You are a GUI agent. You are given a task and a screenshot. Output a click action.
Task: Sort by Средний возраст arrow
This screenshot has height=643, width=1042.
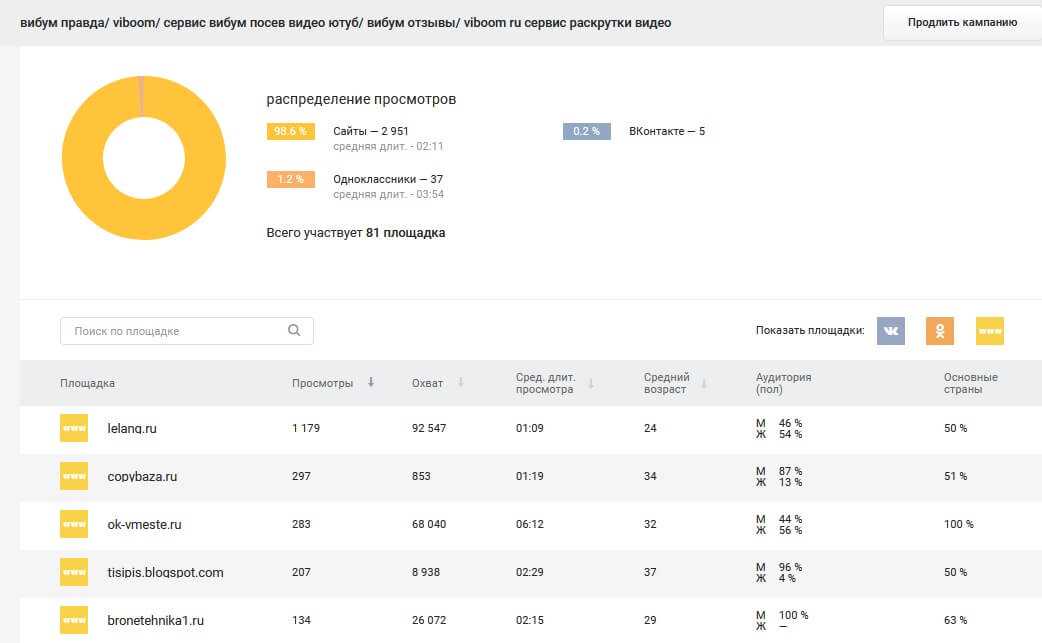tap(704, 383)
